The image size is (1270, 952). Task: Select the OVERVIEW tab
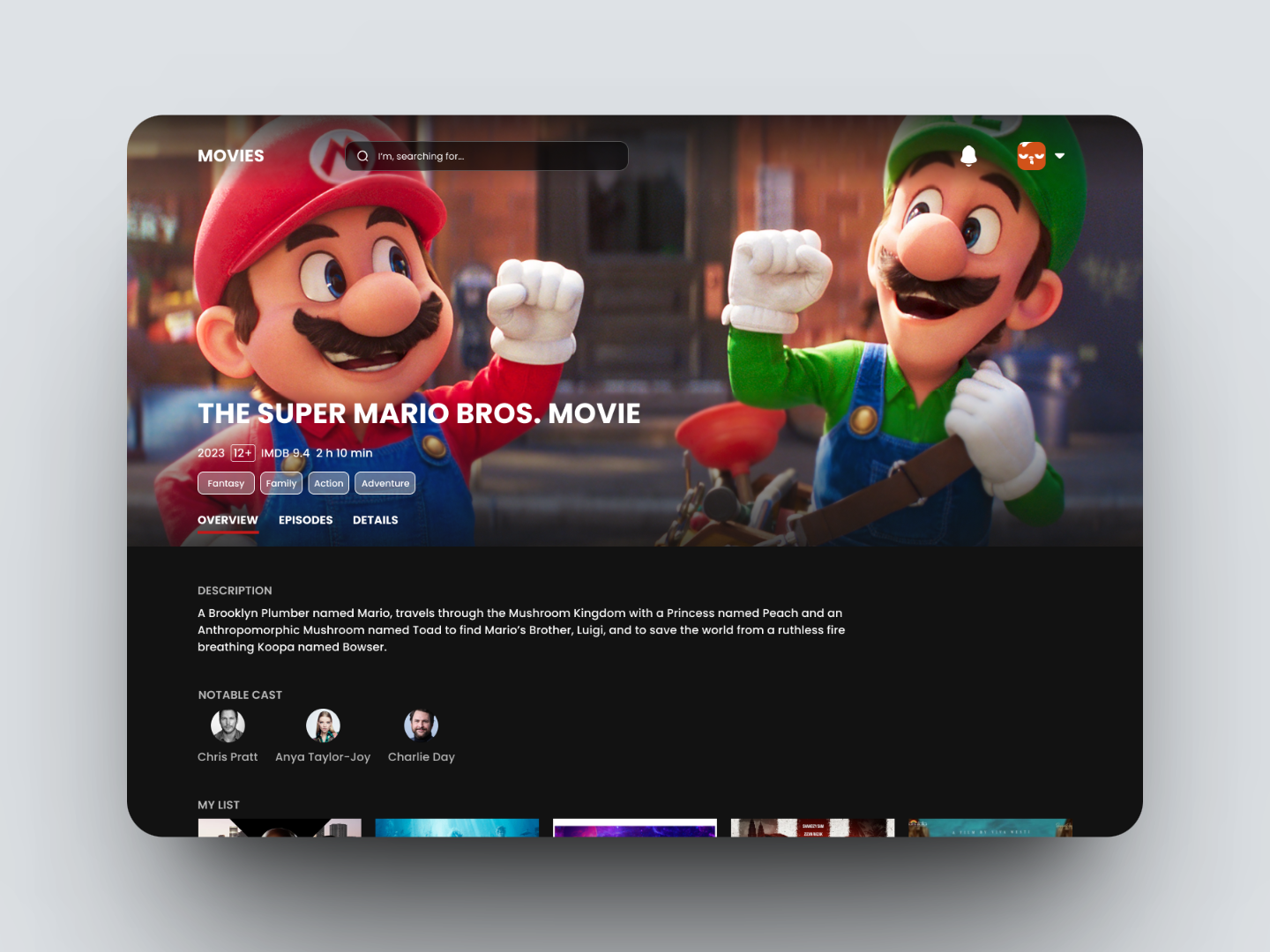point(228,520)
